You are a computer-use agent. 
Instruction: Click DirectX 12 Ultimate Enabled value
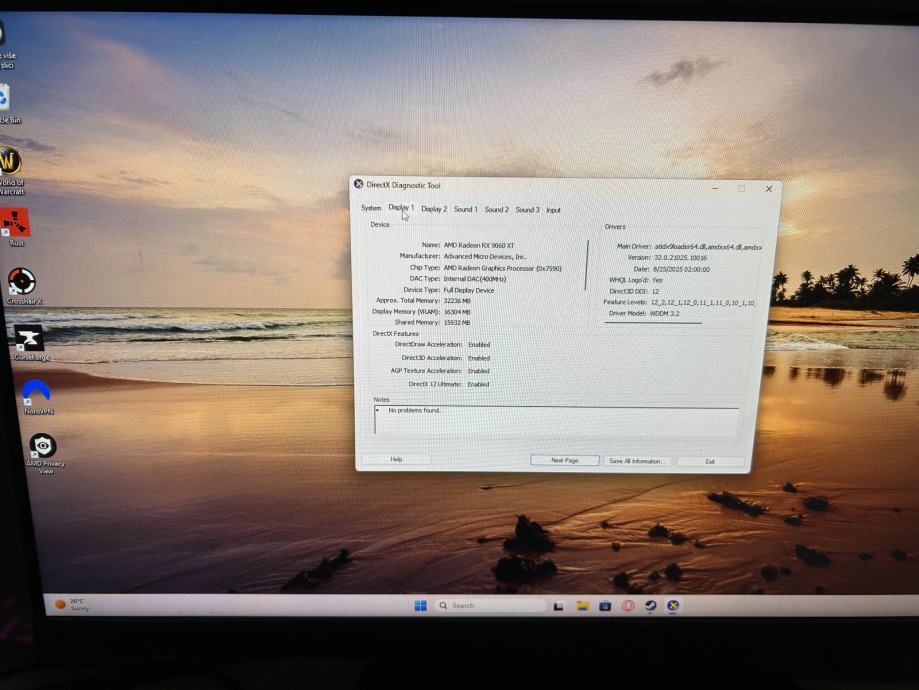(478, 385)
